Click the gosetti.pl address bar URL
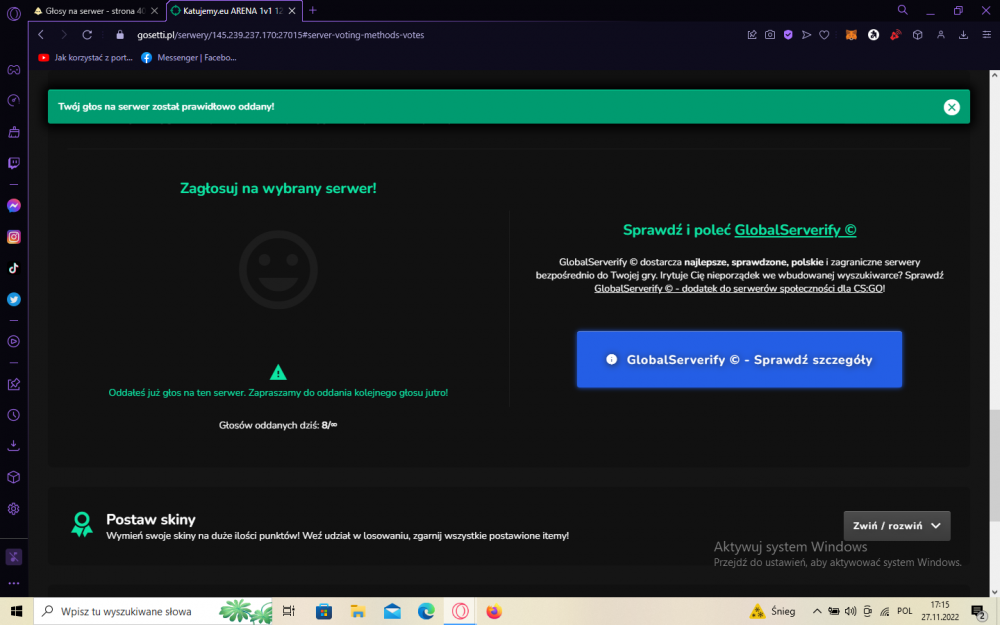 (x=281, y=35)
